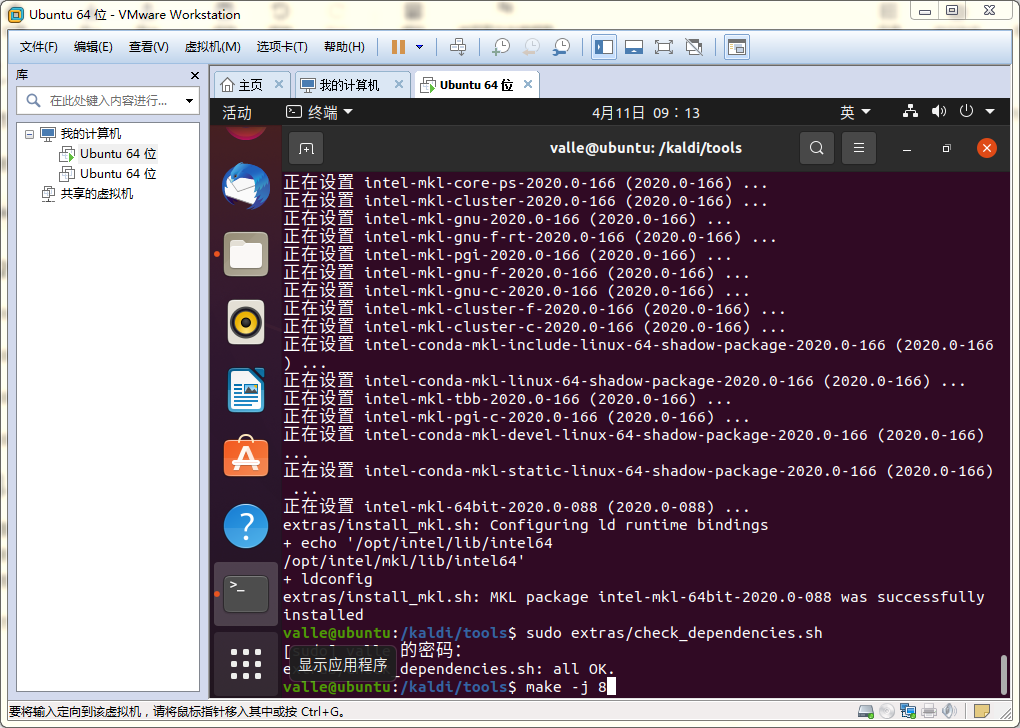Select the second Ubuntu 64 位 entry

coord(118,174)
